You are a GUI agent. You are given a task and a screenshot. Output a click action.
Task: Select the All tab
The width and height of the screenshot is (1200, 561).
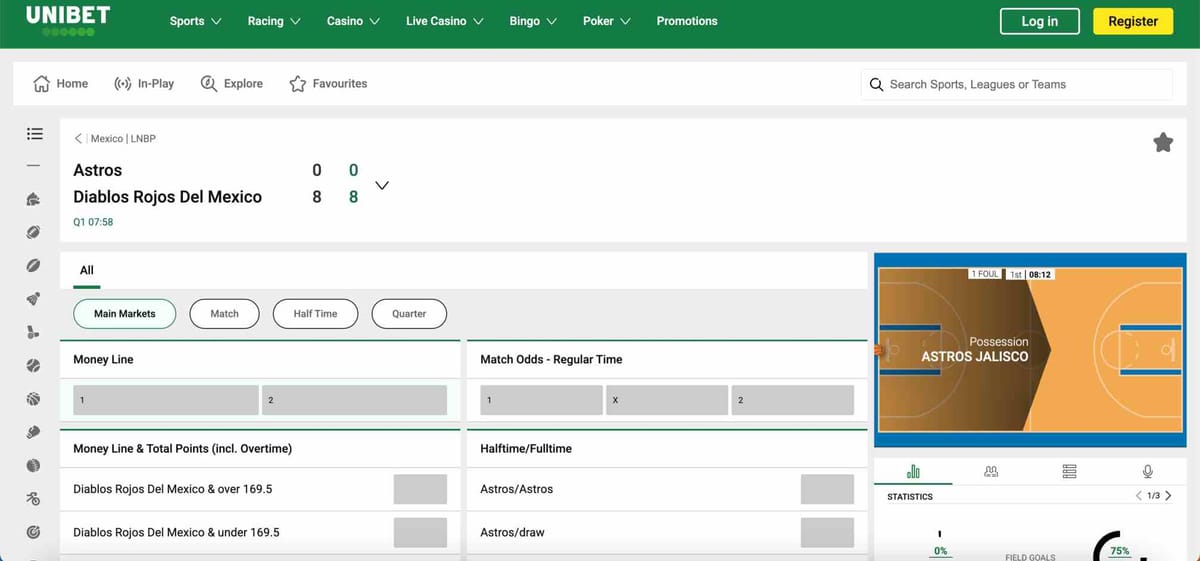pos(87,270)
